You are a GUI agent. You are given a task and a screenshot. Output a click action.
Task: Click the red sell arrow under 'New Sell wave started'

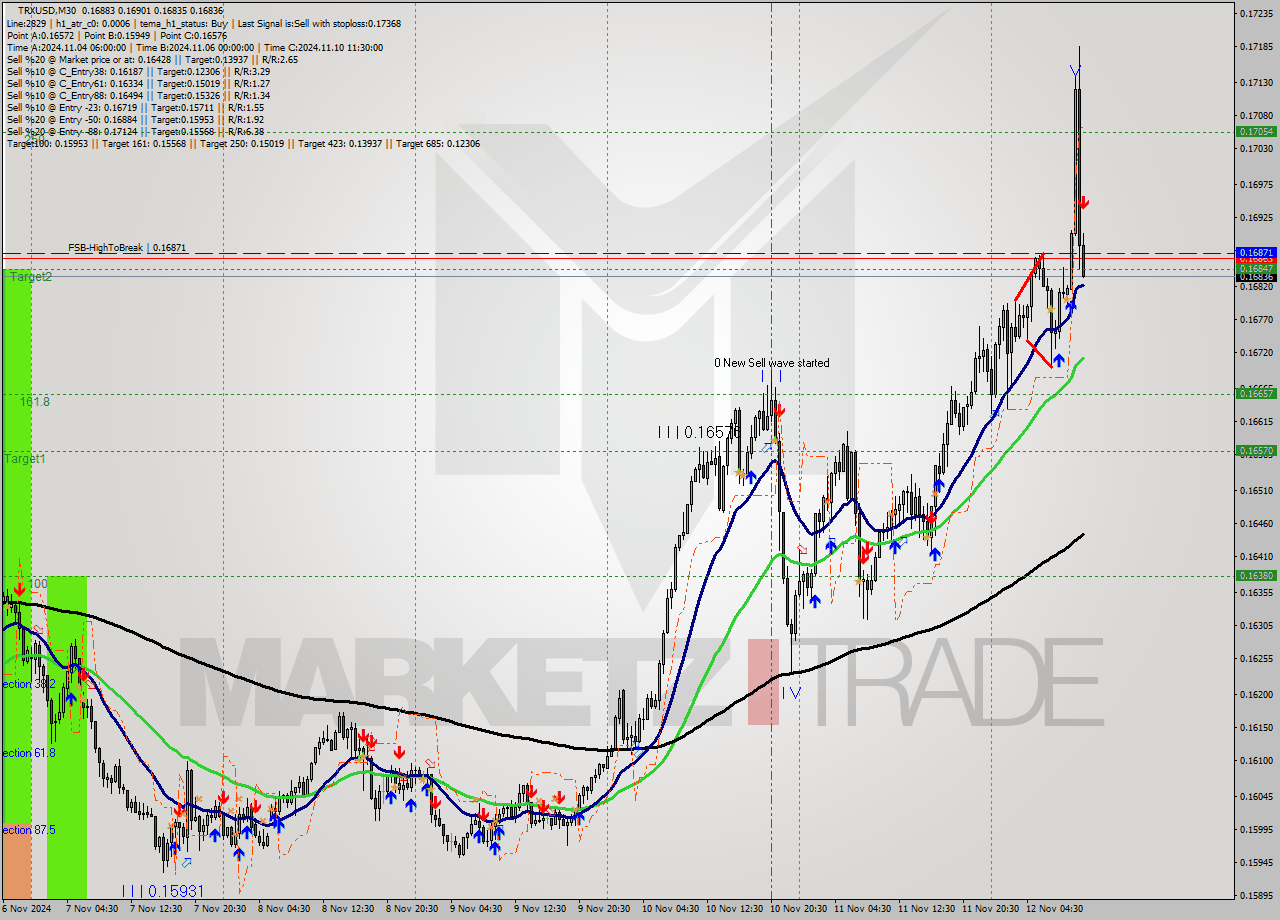pos(779,410)
